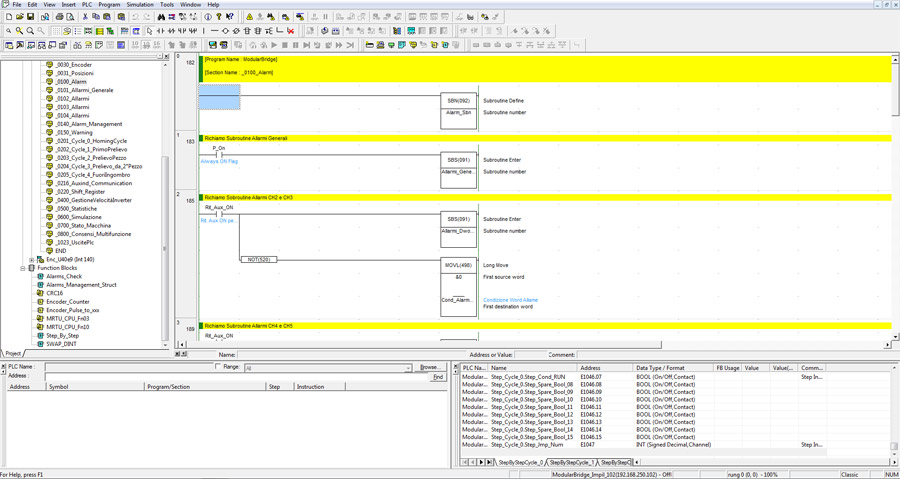Click the Print icon in the toolbar

[59, 17]
